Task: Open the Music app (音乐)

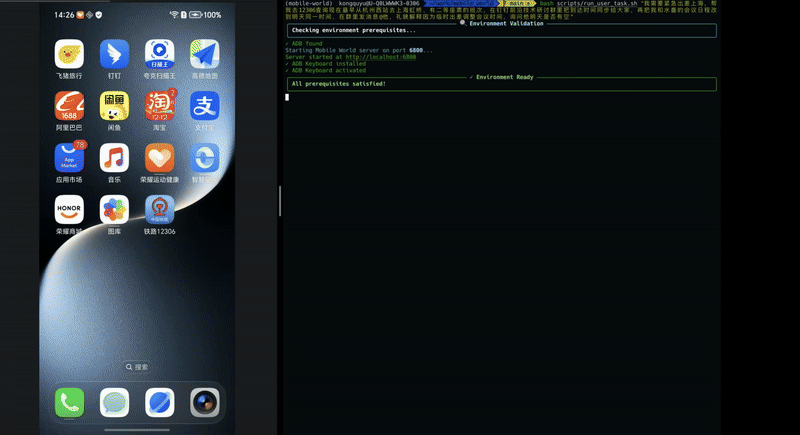Action: tap(114, 158)
